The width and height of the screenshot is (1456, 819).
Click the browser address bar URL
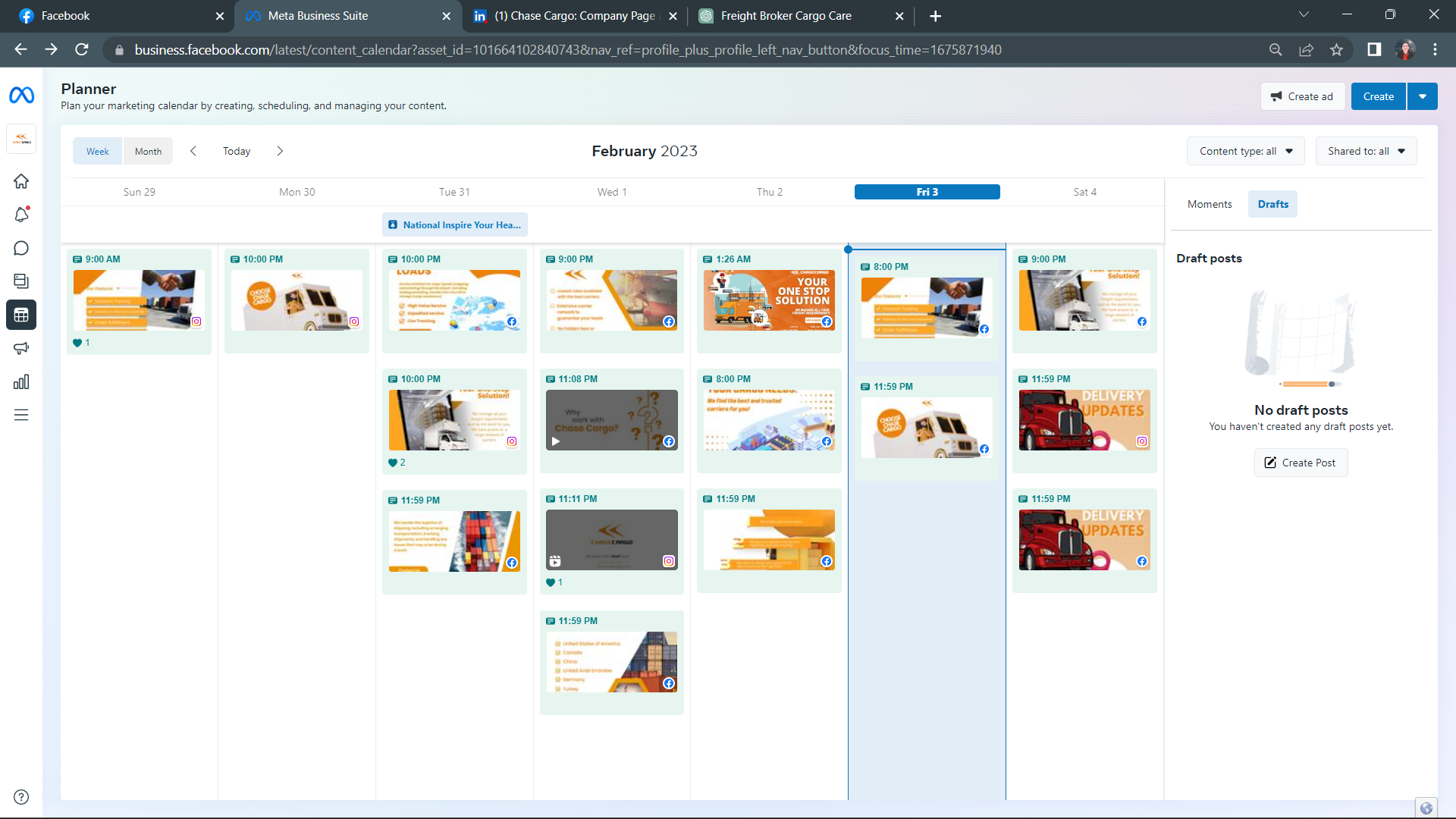tap(567, 49)
